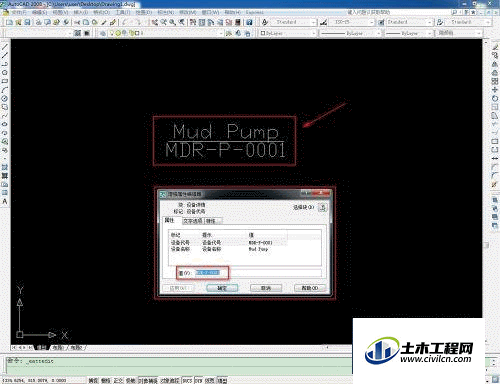The image size is (500, 384).
Task: Open the Dimension Style manager icon
Action: 323,22
